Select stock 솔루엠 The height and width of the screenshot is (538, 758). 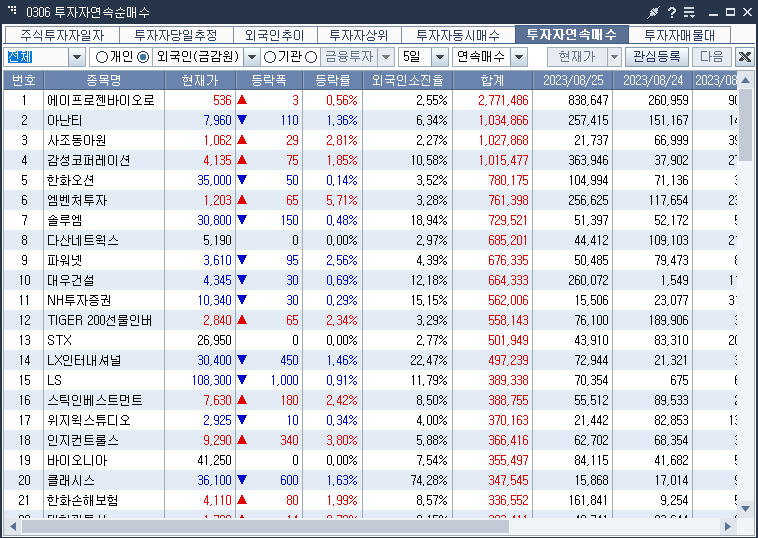click(x=65, y=220)
